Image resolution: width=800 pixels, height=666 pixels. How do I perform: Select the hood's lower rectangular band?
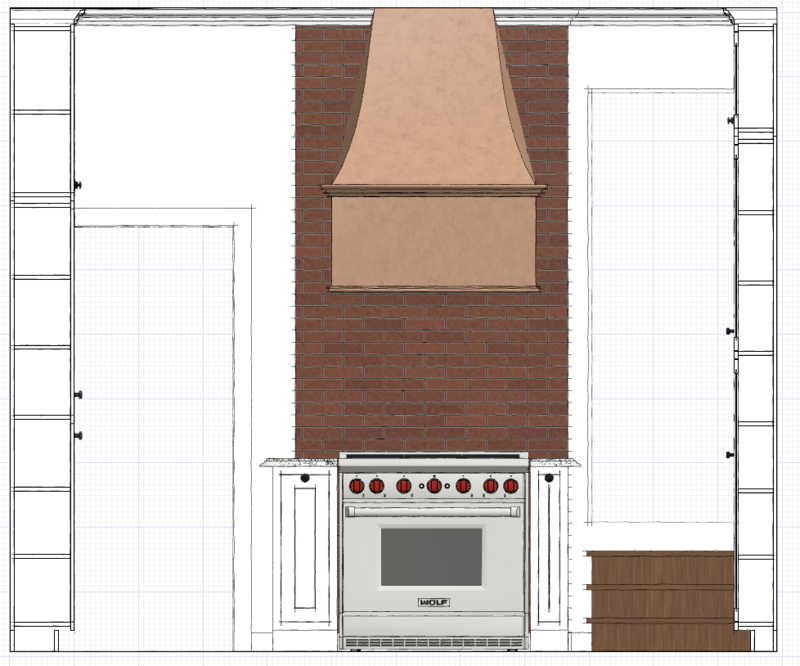pyautogui.click(x=434, y=241)
